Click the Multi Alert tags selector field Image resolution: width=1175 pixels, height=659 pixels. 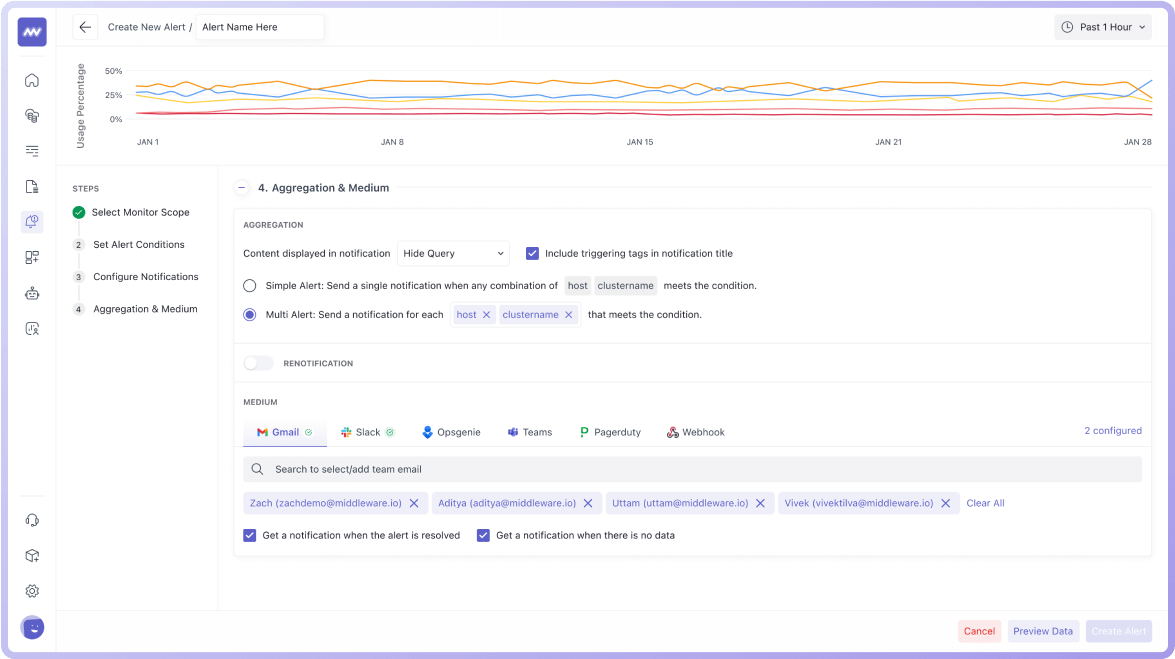[x=516, y=315]
